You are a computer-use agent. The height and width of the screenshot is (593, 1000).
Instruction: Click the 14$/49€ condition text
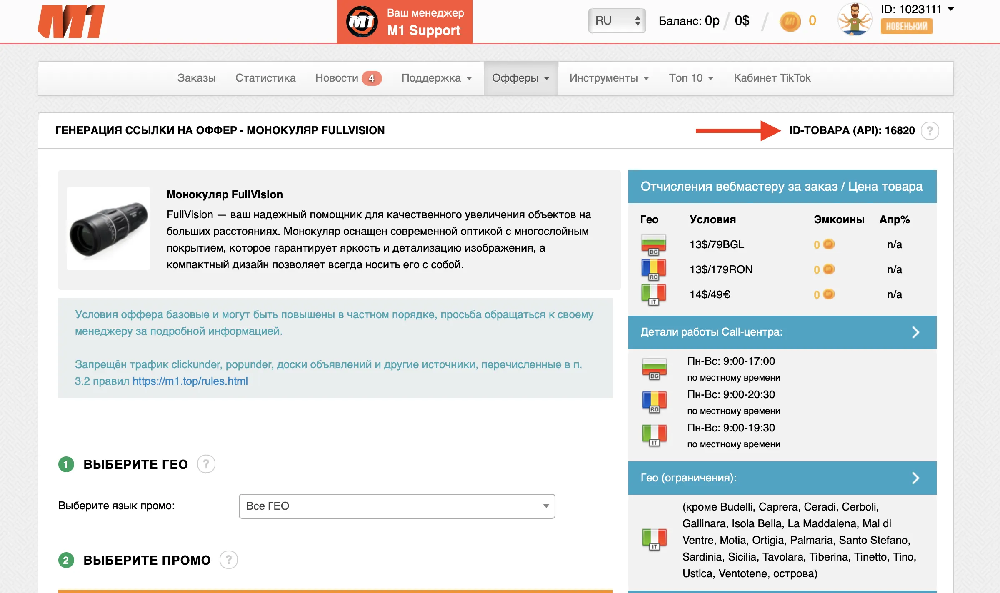710,294
